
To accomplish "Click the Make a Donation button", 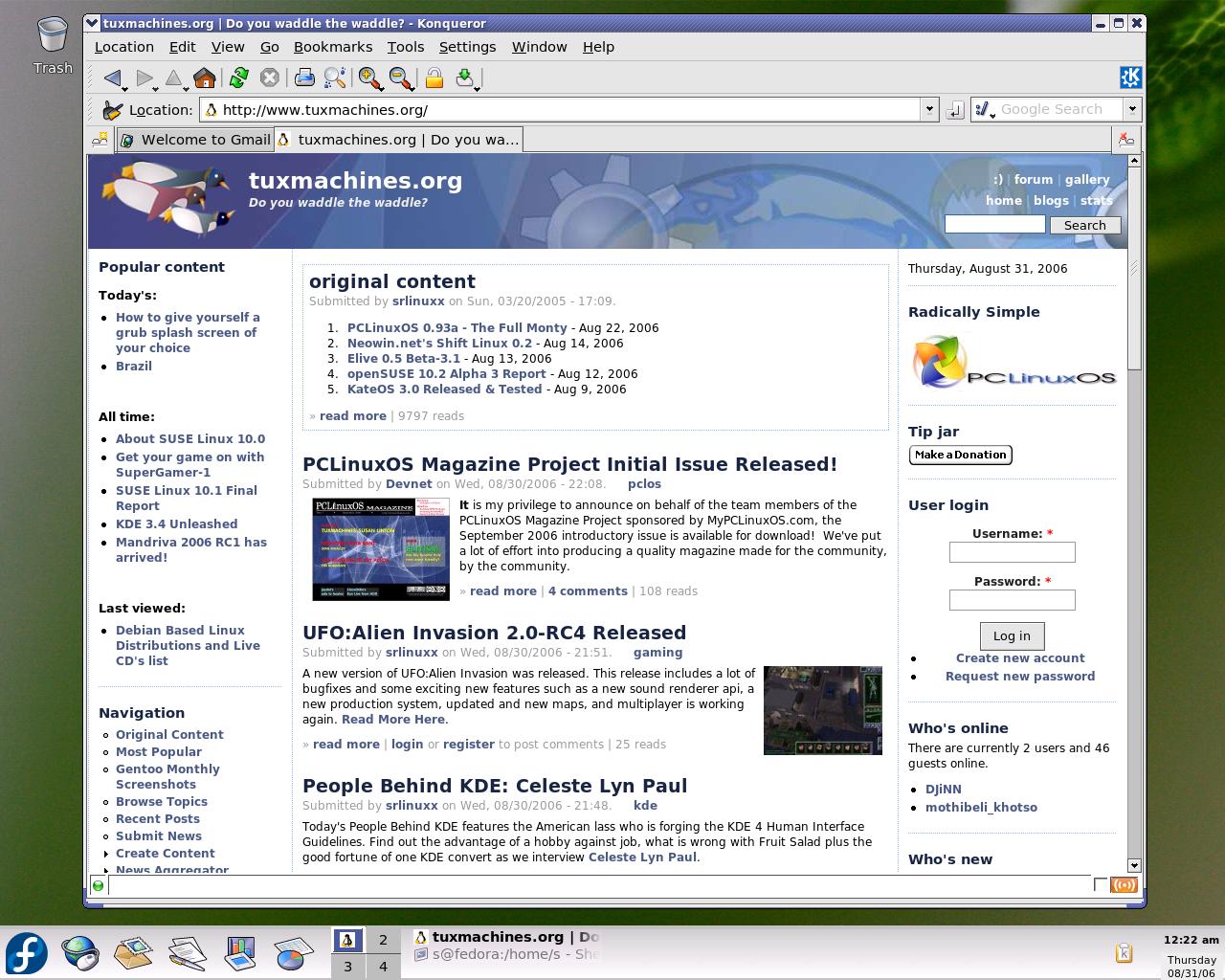I will click(961, 455).
